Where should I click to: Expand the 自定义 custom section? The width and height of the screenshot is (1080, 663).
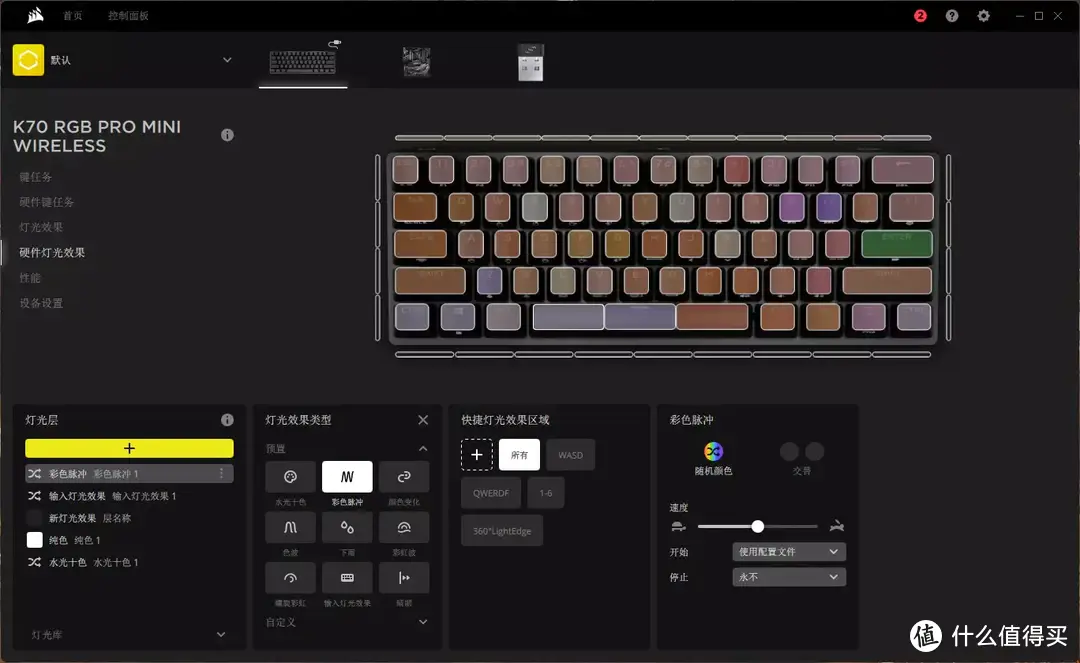(423, 622)
